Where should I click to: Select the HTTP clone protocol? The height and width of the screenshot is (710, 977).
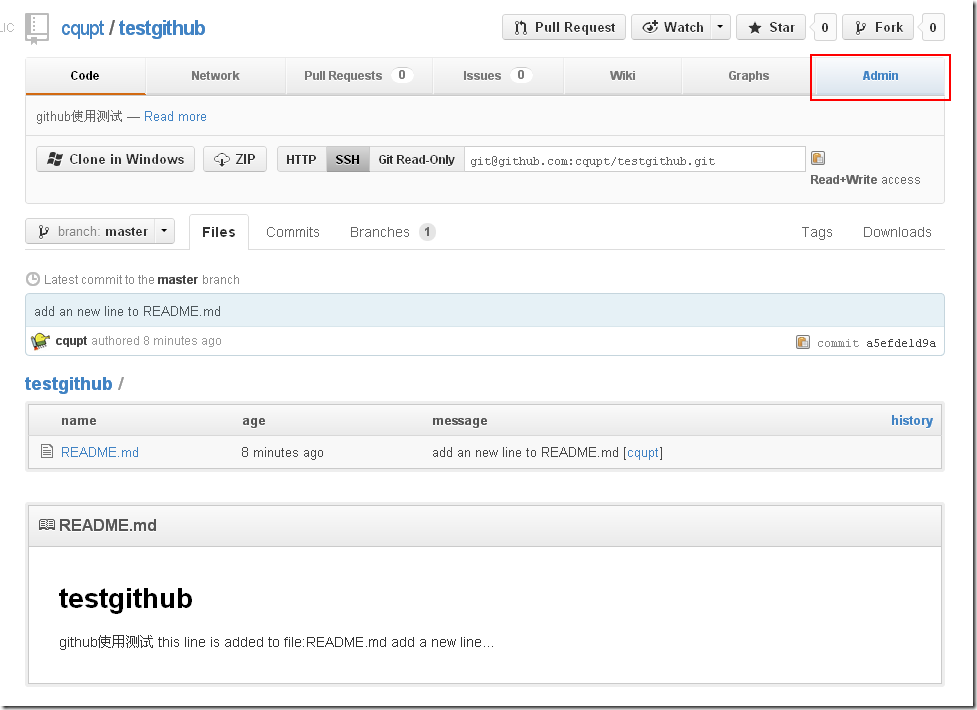tap(302, 159)
